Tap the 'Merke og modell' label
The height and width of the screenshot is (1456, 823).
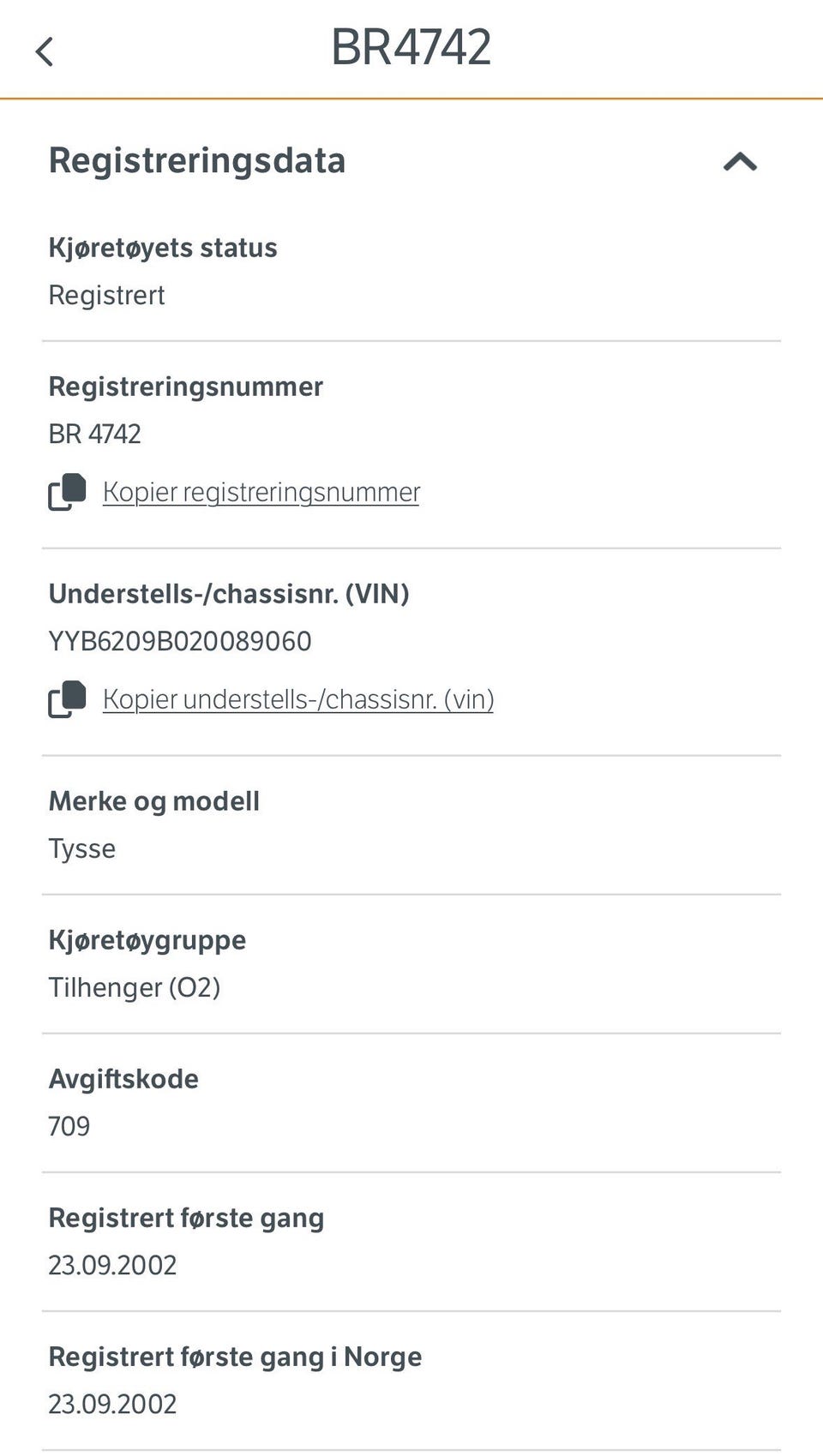(x=153, y=801)
